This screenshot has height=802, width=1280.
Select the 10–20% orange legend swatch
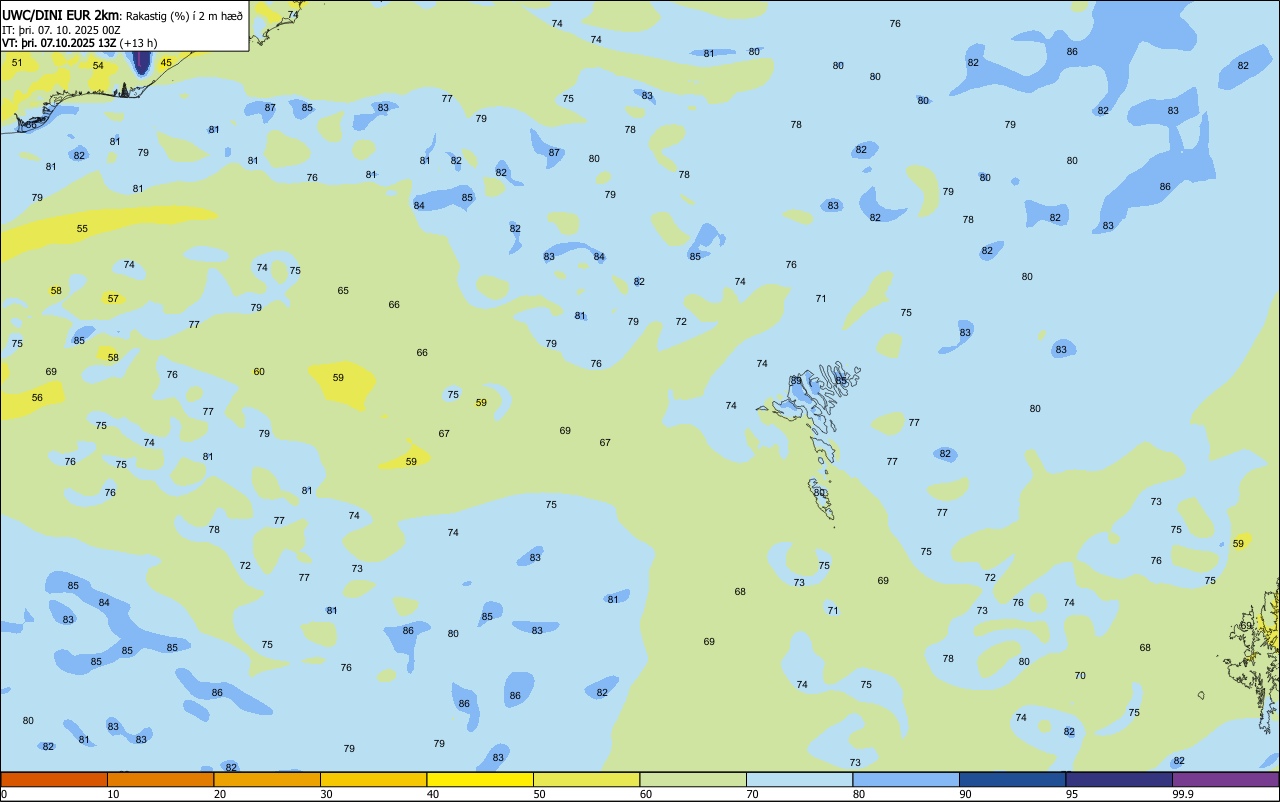point(160,779)
